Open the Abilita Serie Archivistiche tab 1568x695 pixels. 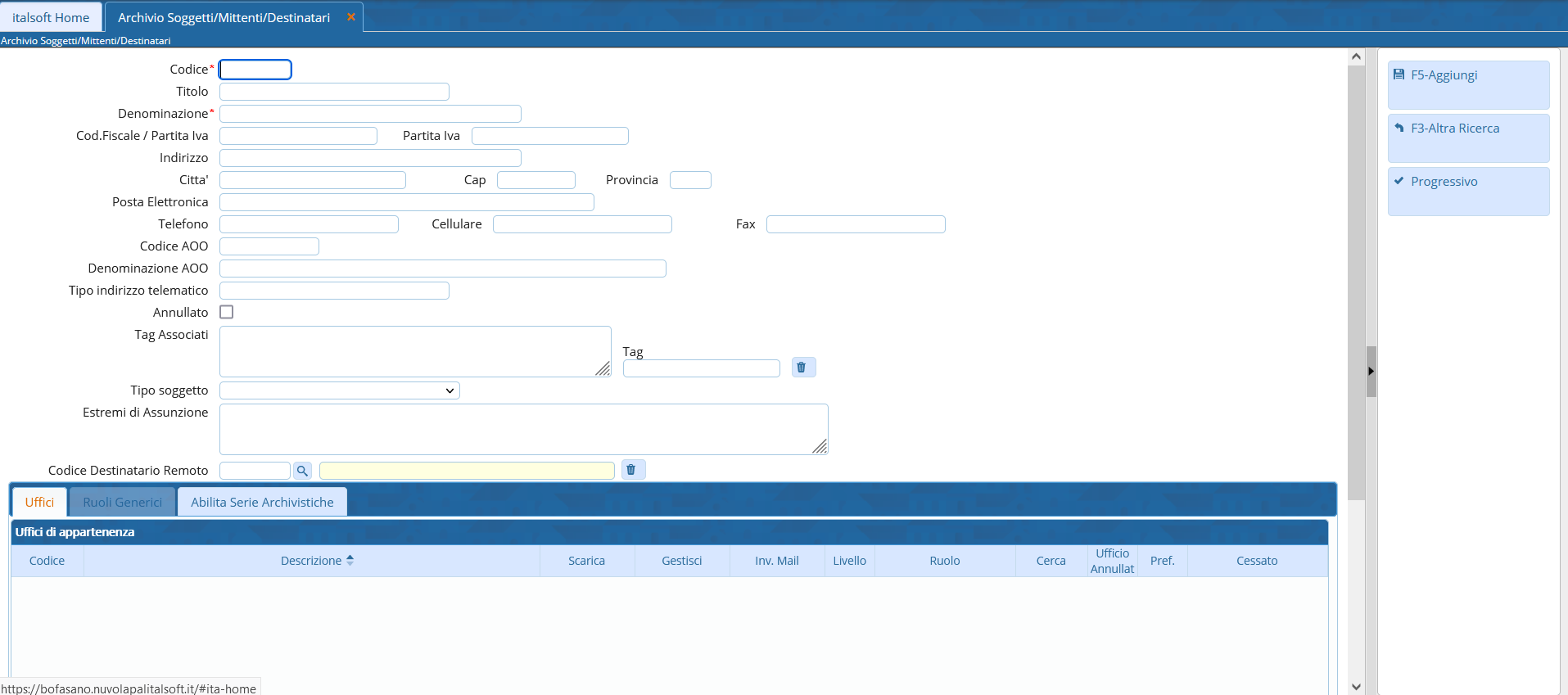(x=262, y=503)
